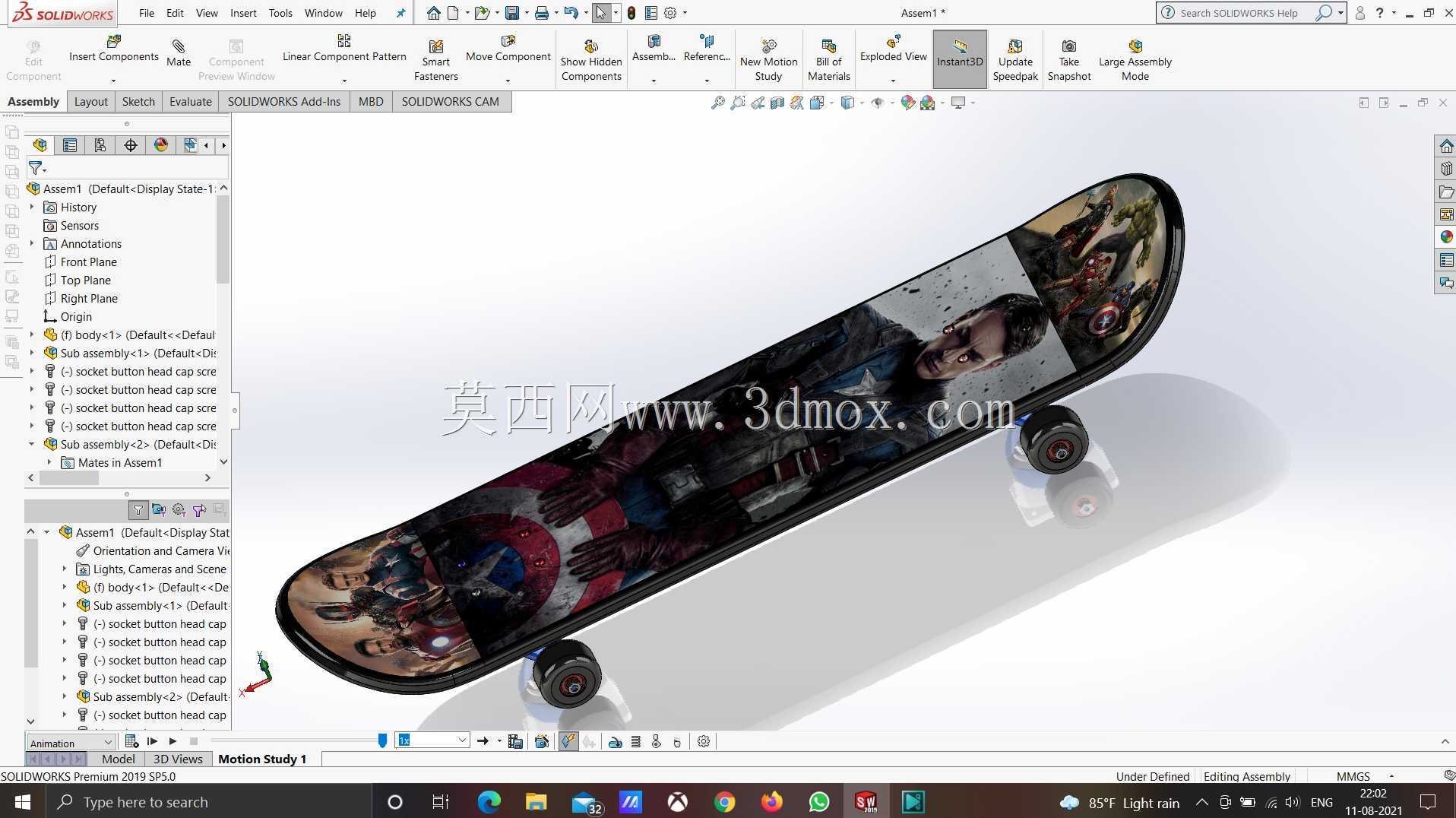Open Exploded View dropdown arrow

(893, 80)
